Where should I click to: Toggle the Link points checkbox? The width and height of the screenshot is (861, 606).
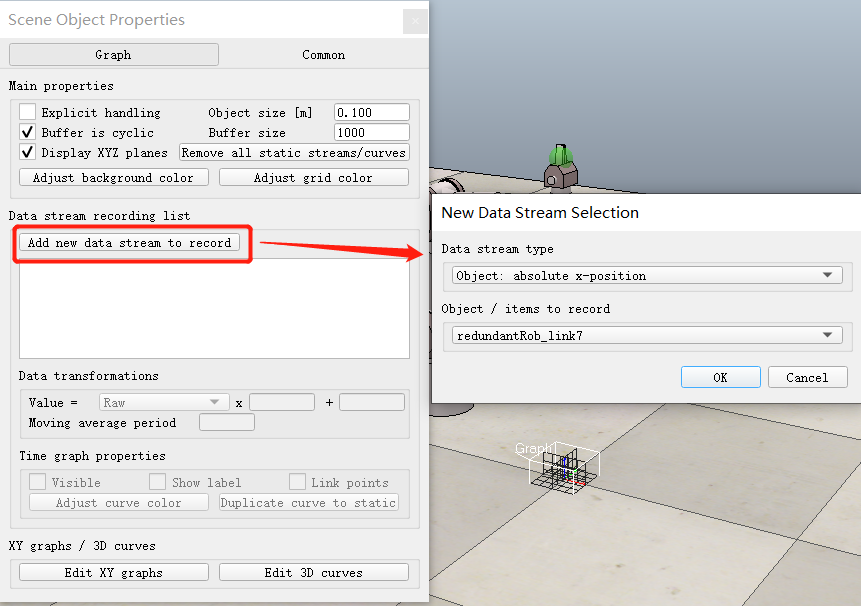point(298,482)
